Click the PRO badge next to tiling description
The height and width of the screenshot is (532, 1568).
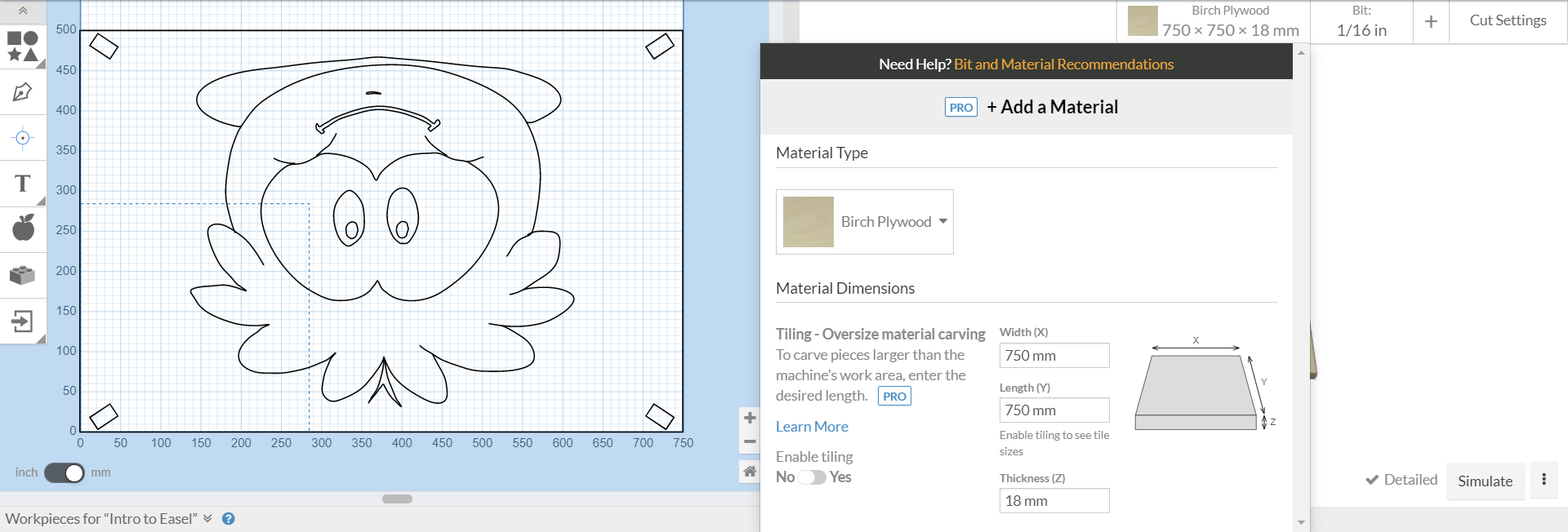coord(894,397)
